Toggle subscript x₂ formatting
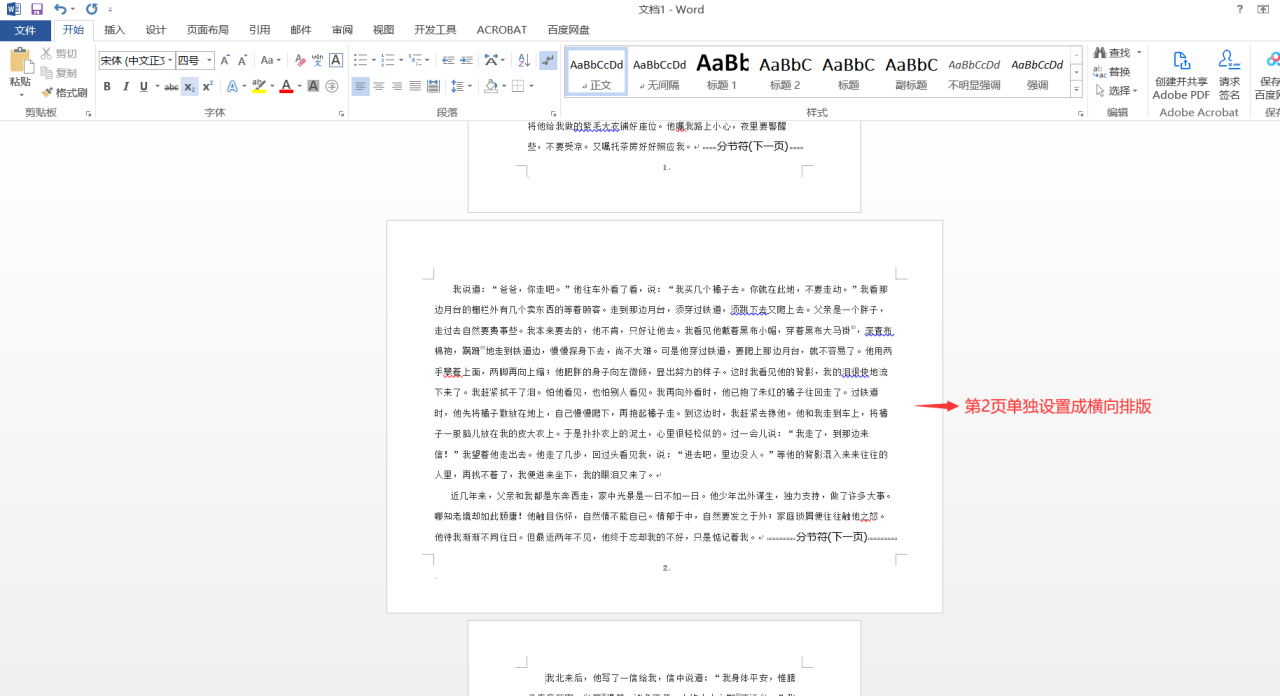This screenshot has width=1280, height=696. [189, 86]
